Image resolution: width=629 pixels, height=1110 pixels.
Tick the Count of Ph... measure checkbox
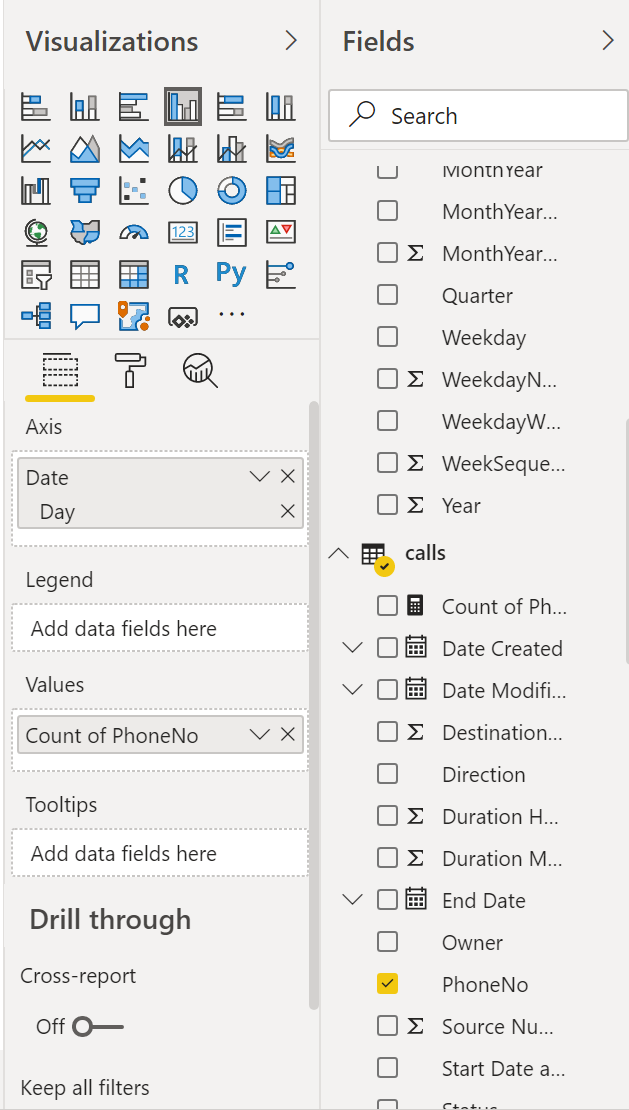coord(387,606)
